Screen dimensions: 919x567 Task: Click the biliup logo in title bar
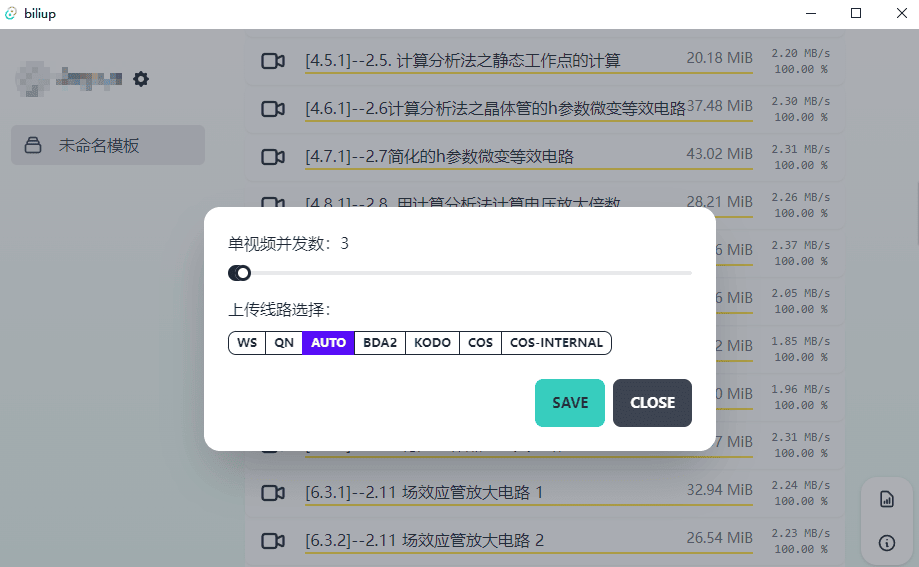[12, 13]
